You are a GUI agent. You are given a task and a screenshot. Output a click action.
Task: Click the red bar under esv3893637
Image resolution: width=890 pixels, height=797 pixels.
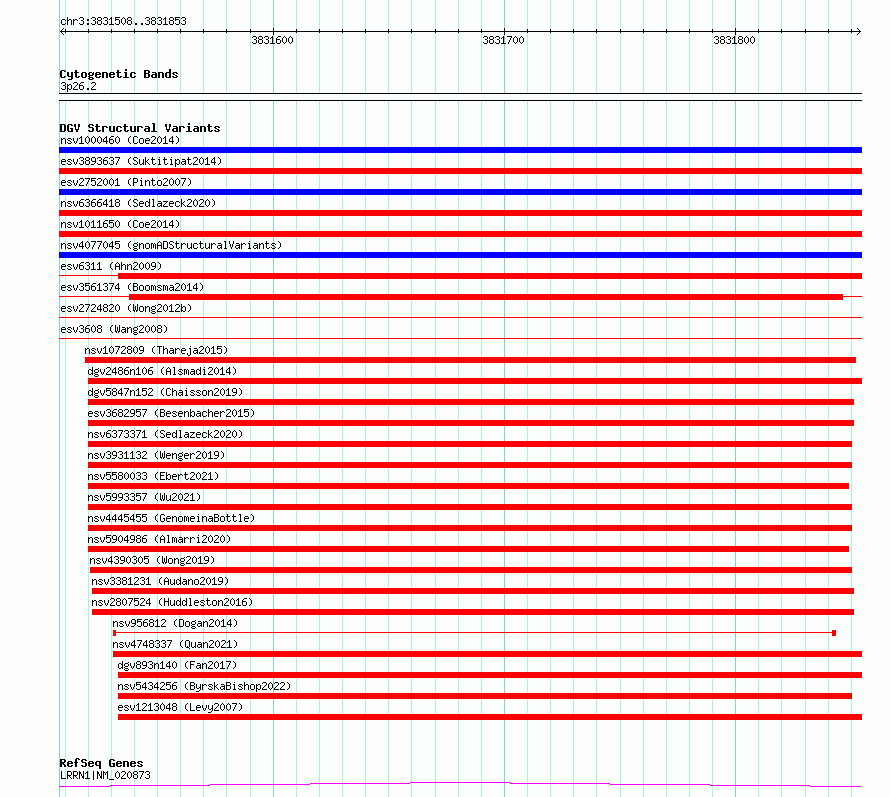[460, 171]
